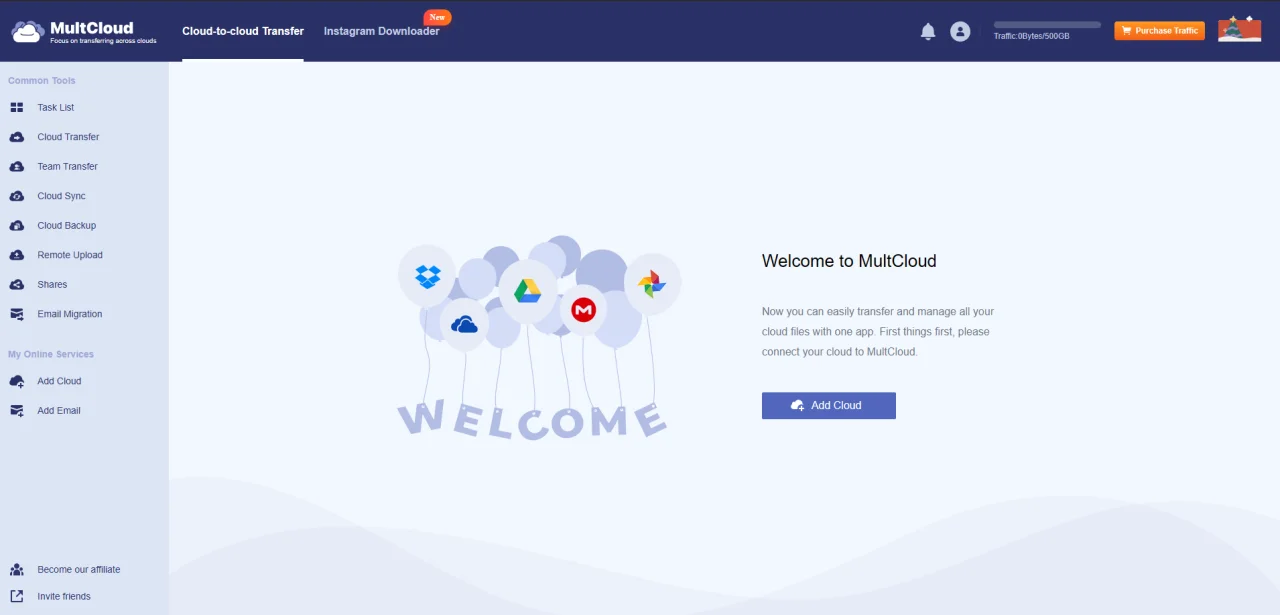Click the Add Email sidebar icon

(x=17, y=410)
